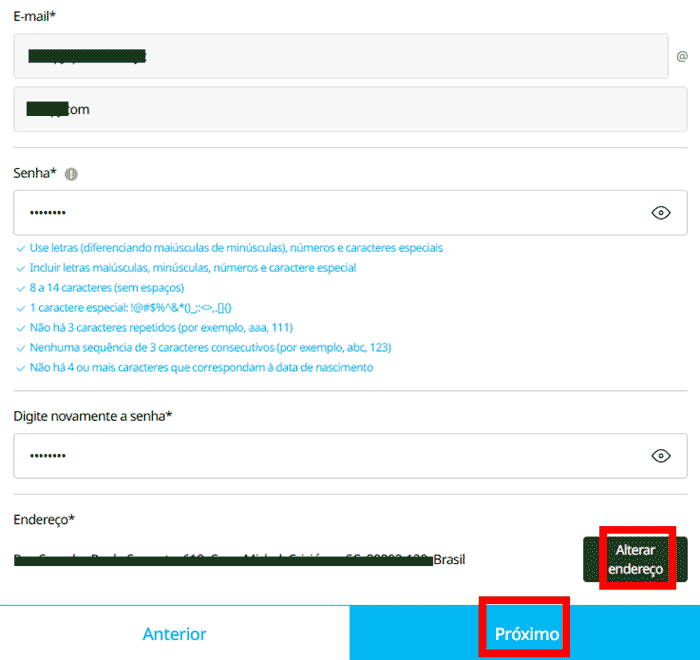The width and height of the screenshot is (700, 660).
Task: Reveal the repeated password with eye icon
Action: click(661, 456)
